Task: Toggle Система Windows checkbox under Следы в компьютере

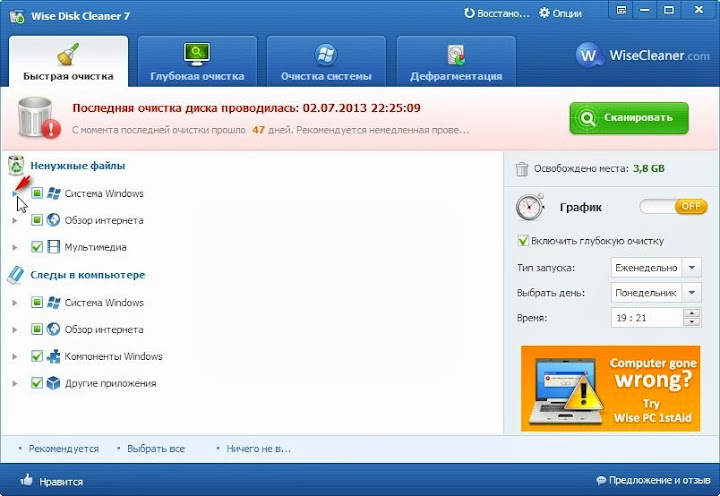Action: [37, 302]
